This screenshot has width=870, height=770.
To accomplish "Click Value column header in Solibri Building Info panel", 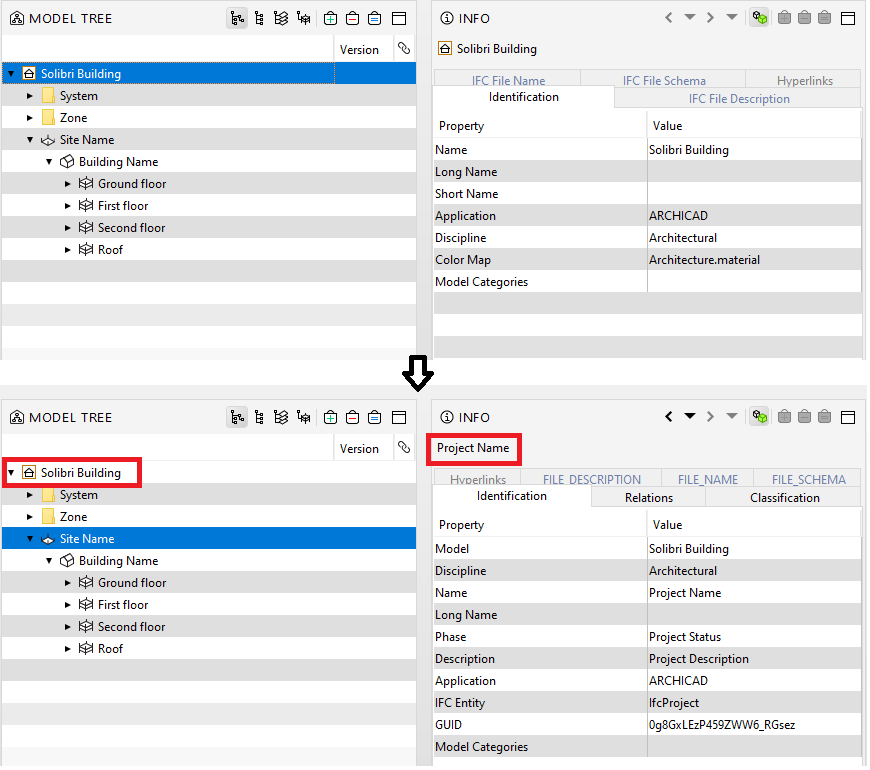I will [x=754, y=126].
